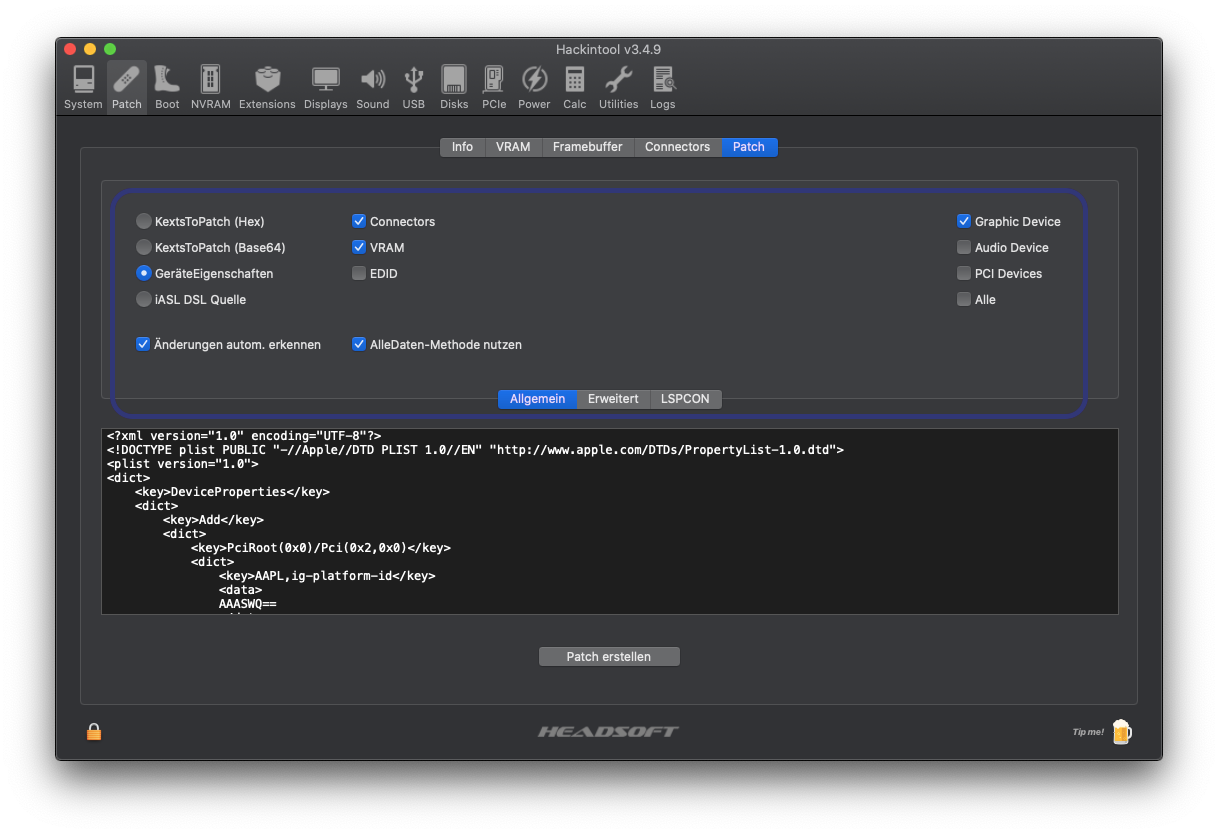The image size is (1218, 834).
Task: Click the DOCTYPE plist declaration line
Action: tap(475, 450)
